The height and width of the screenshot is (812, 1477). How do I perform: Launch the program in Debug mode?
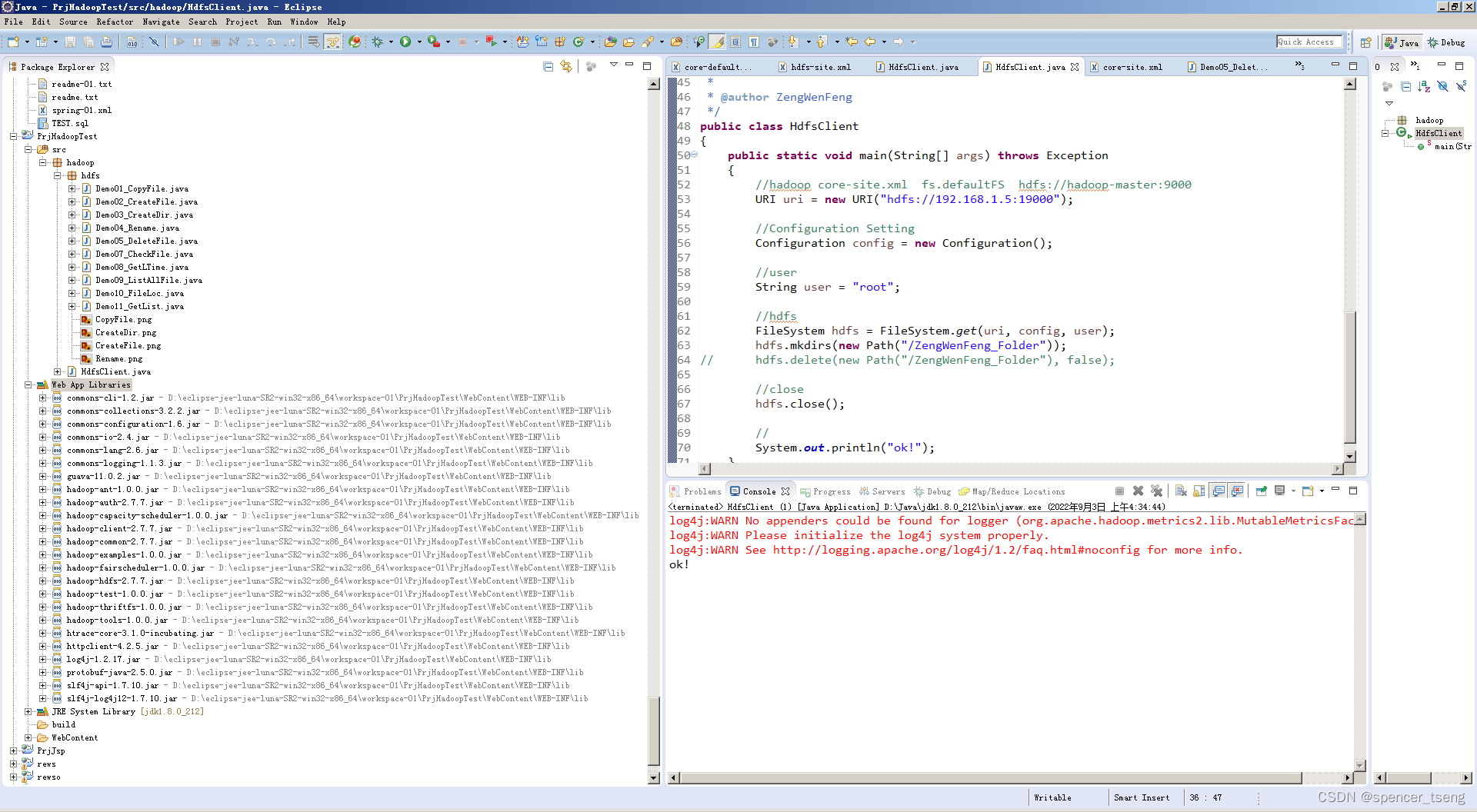point(378,42)
